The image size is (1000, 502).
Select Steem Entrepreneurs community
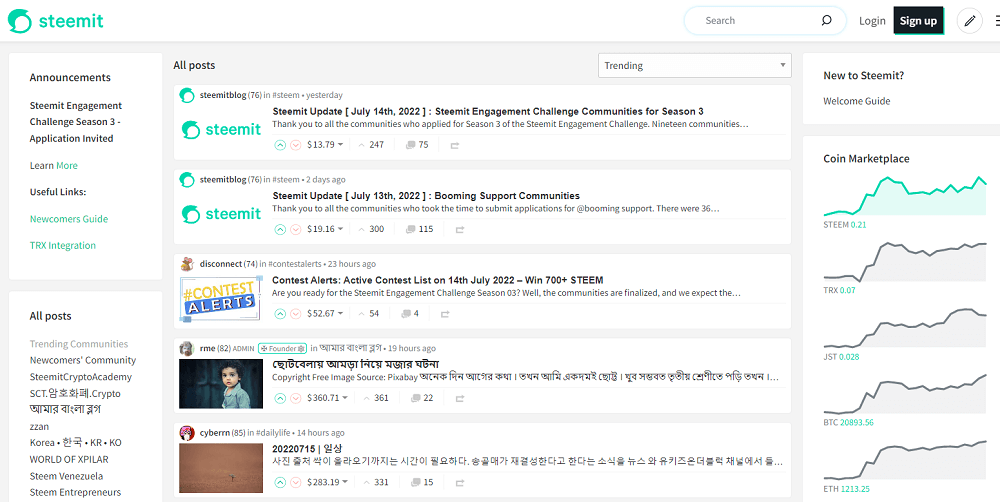pyautogui.click(x=75, y=492)
